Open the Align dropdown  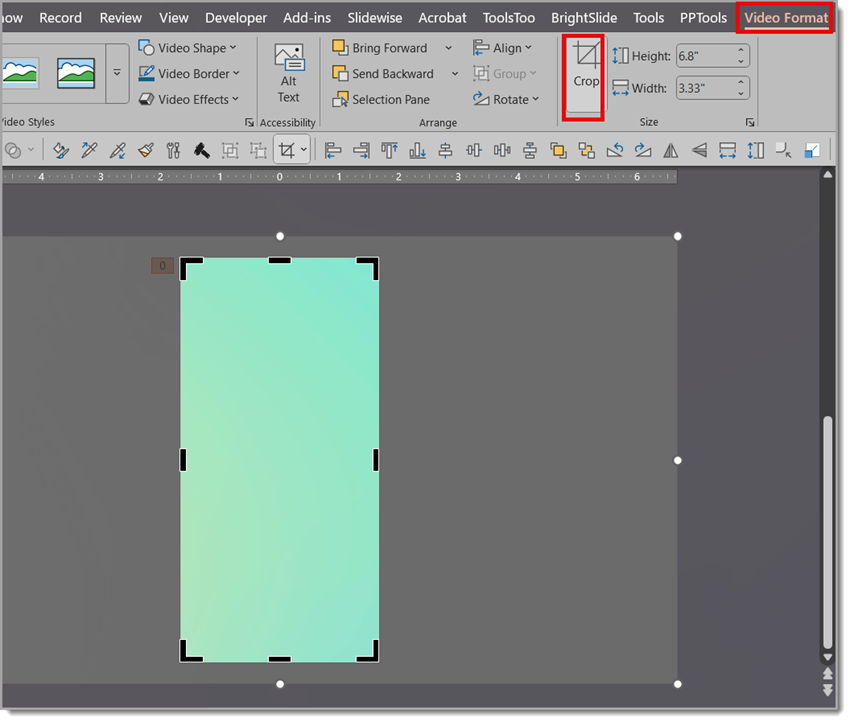click(503, 48)
